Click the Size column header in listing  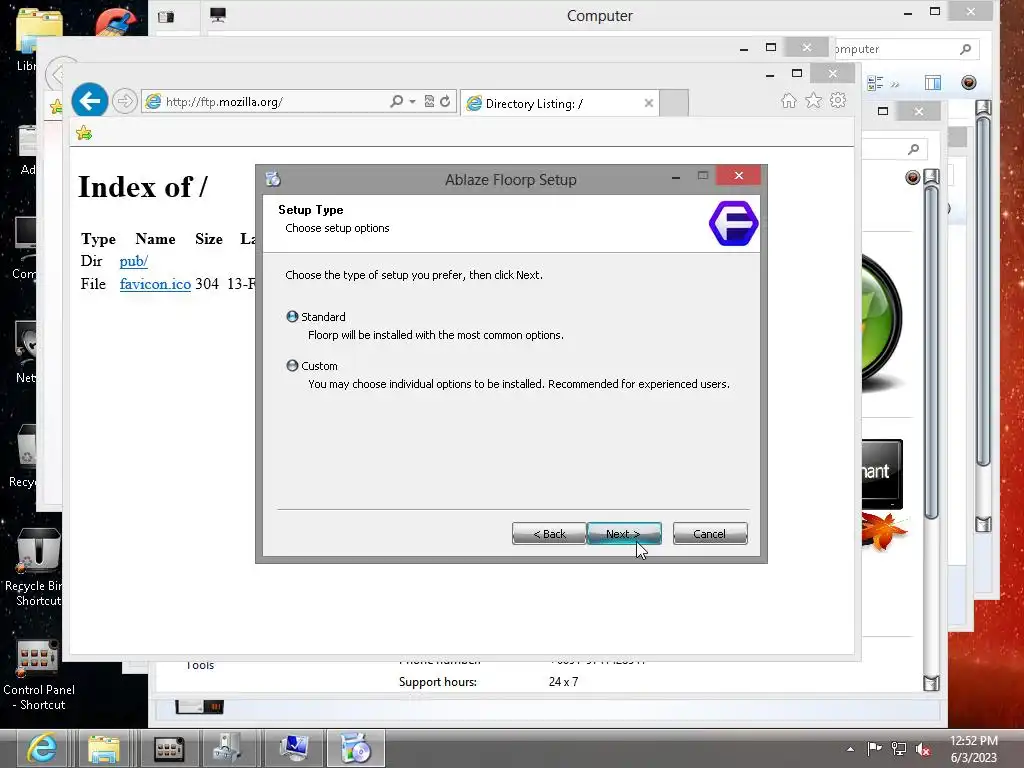point(209,239)
